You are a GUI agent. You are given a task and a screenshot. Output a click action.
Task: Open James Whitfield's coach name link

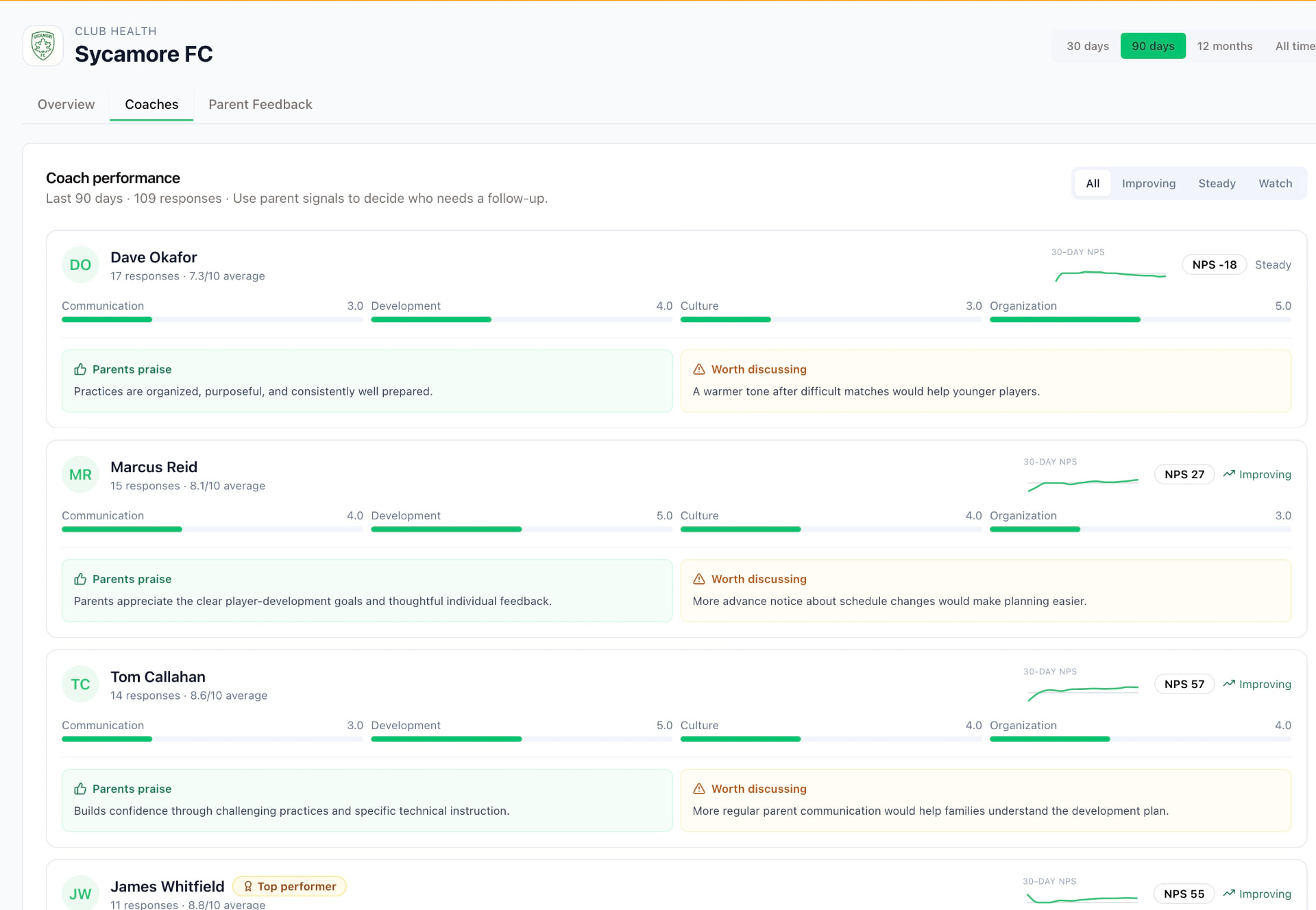pyautogui.click(x=167, y=887)
